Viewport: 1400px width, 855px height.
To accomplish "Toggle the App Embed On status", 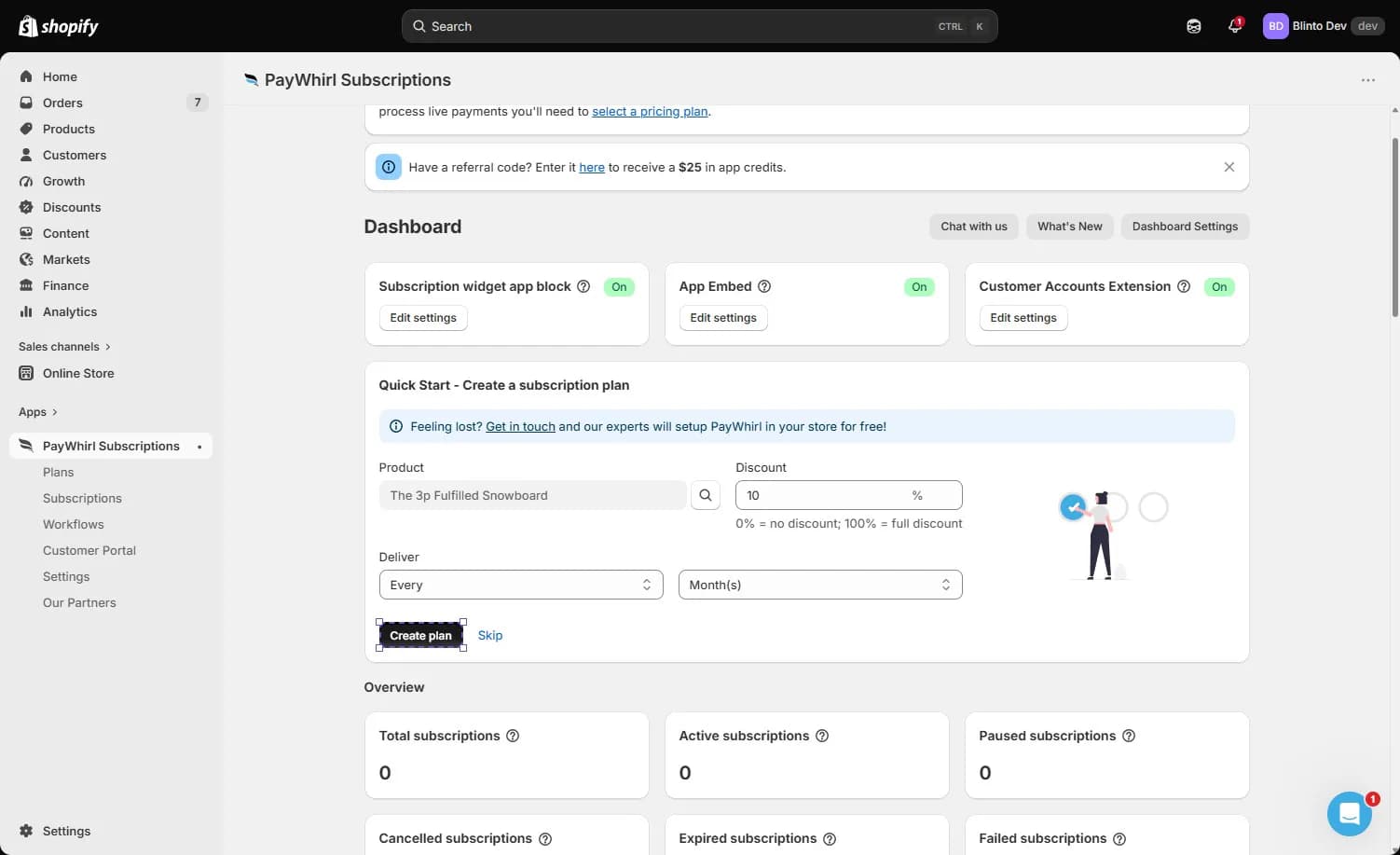I will 919,287.
